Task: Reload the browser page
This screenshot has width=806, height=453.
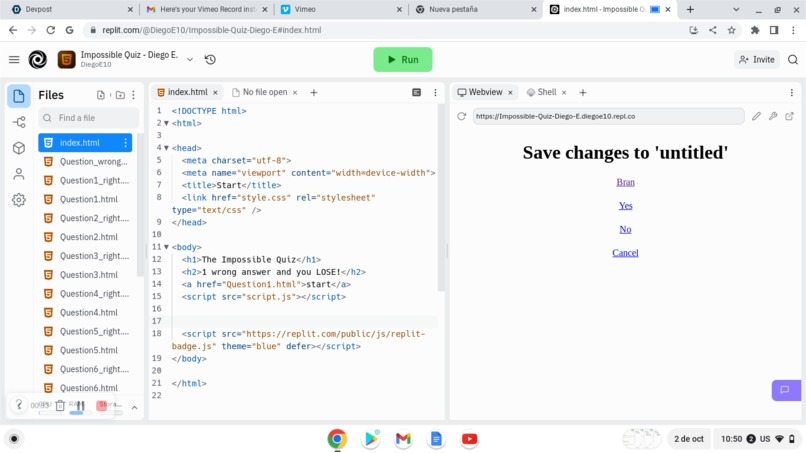Action: tap(50, 30)
